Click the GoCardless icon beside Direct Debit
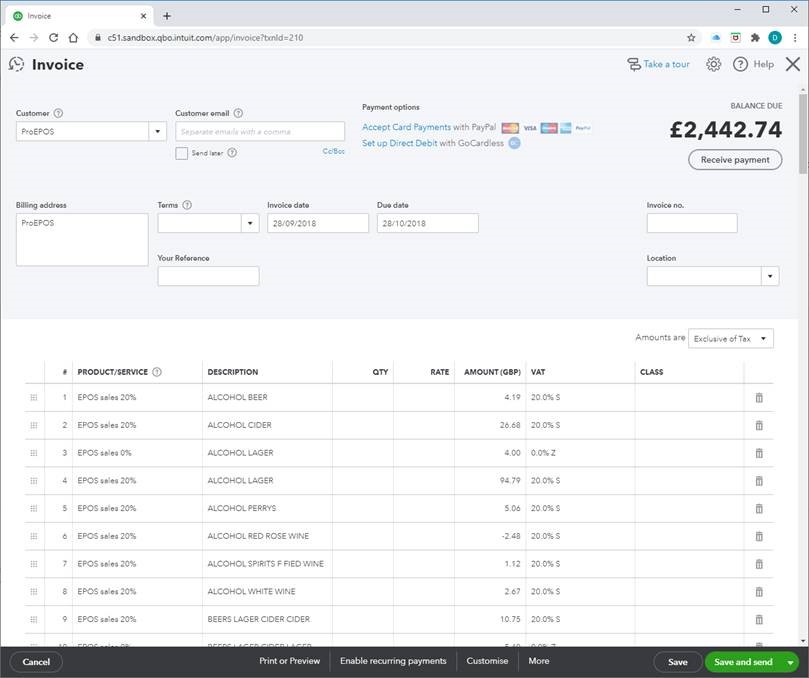Screen dimensions: 809x678 514,144
